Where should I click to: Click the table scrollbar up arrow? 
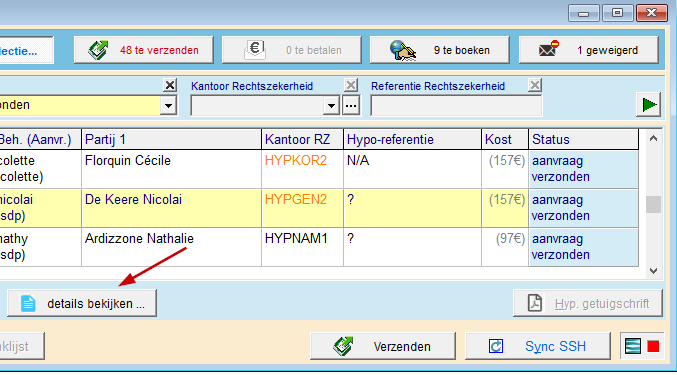pos(653,139)
